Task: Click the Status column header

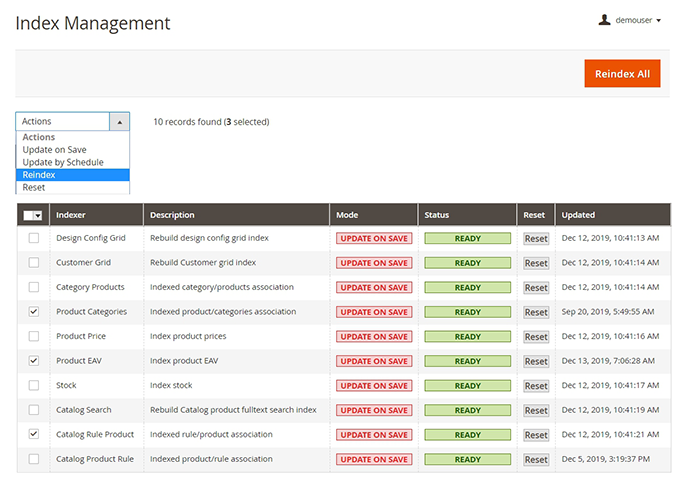Action: click(437, 215)
